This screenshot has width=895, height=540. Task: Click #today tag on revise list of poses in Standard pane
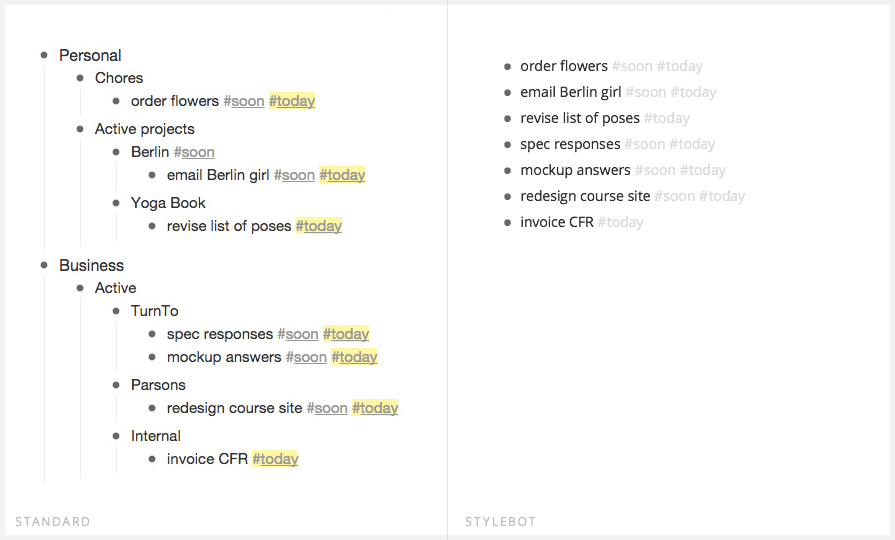[x=319, y=226]
